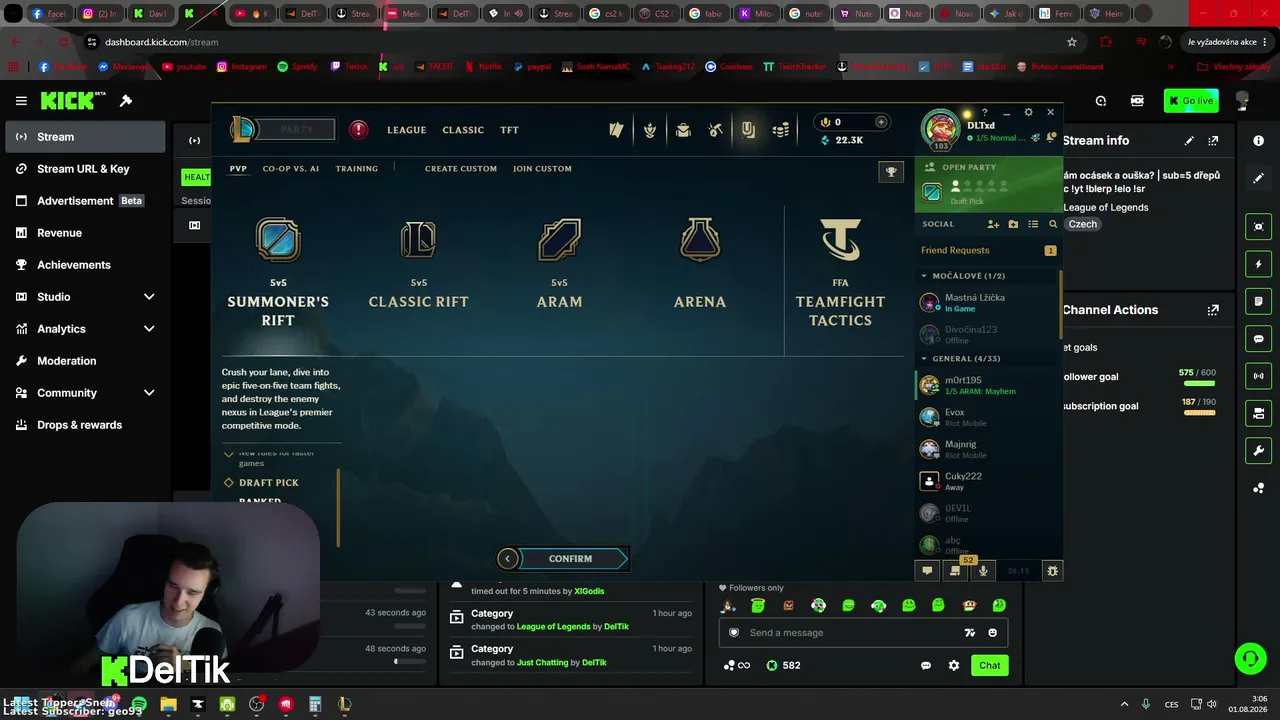1280x720 pixels.
Task: Open File Explorer from taskbar
Action: (x=168, y=705)
